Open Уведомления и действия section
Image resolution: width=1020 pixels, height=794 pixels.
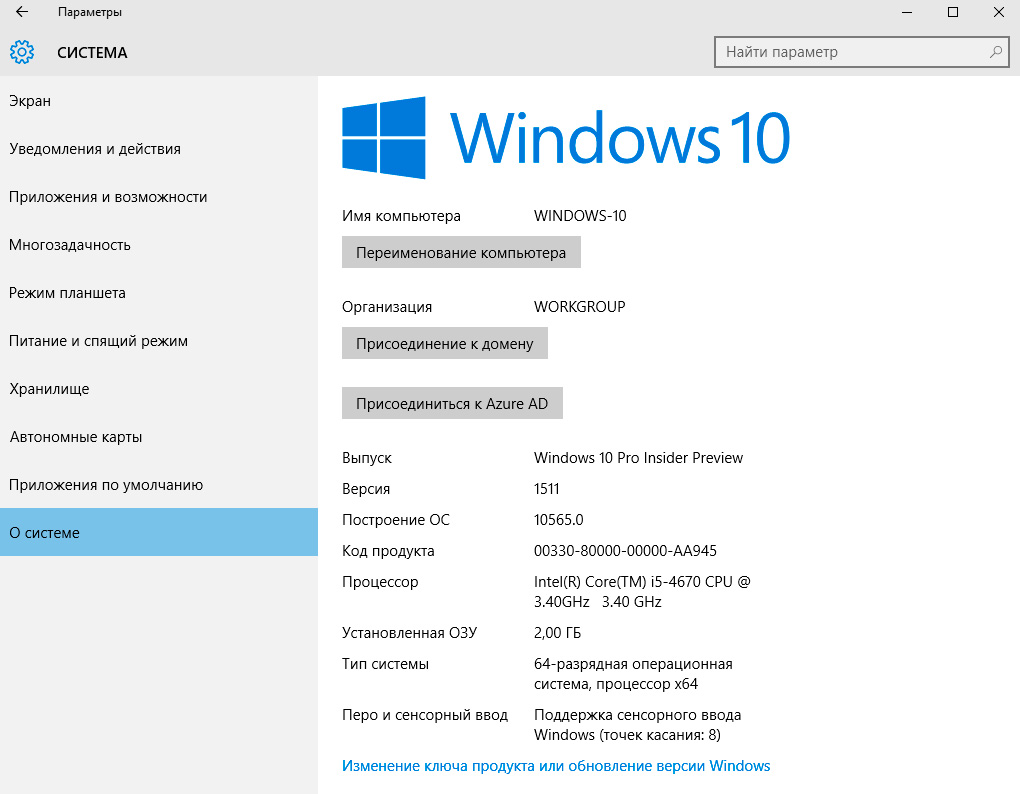tap(159, 149)
